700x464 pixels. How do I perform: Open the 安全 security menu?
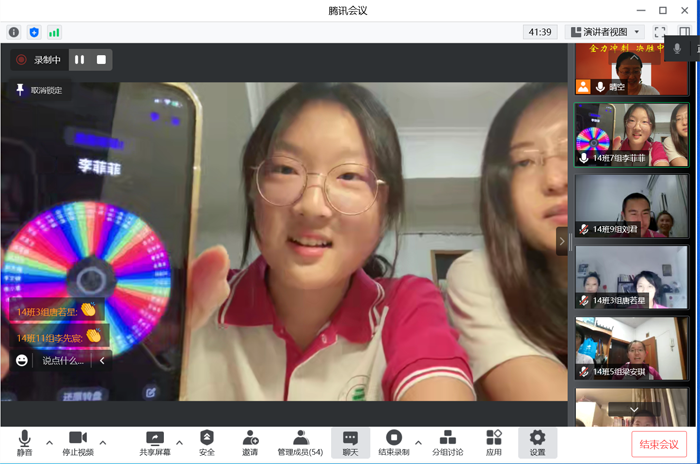coord(207,443)
